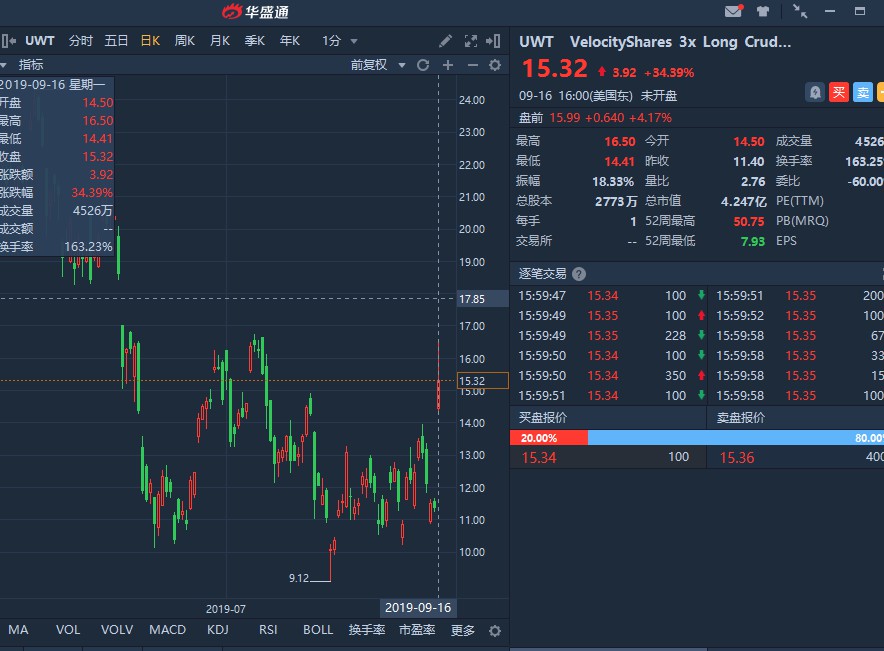Toggle chart fullscreen expand icon

click(x=471, y=41)
